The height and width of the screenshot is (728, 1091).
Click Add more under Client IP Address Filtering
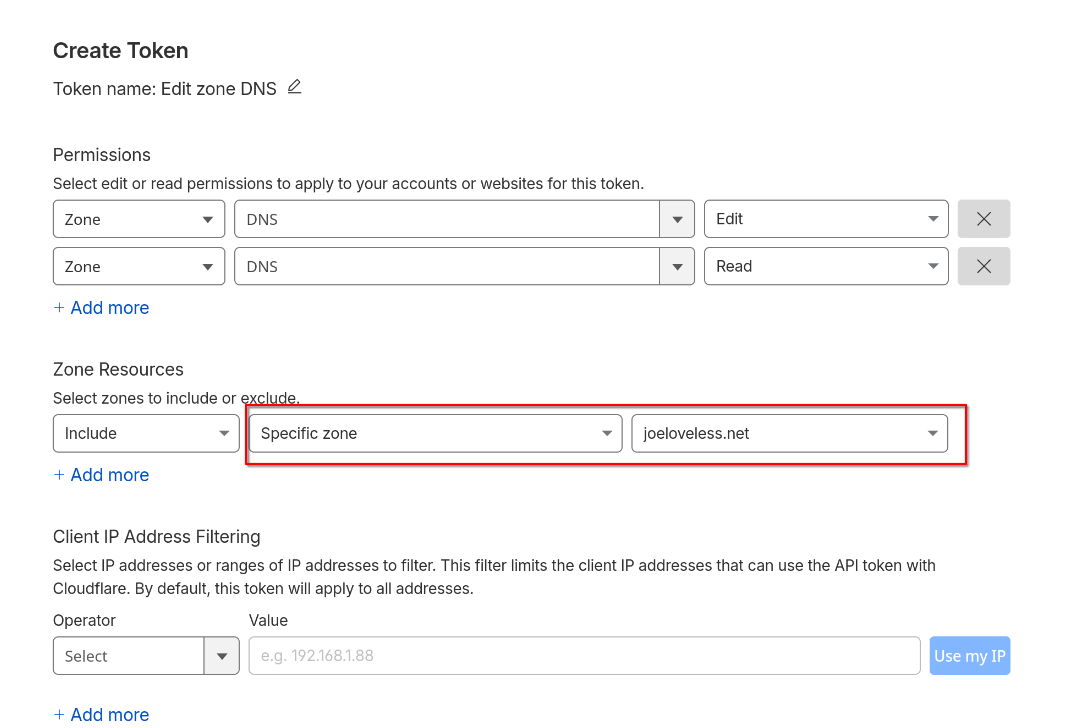point(109,714)
